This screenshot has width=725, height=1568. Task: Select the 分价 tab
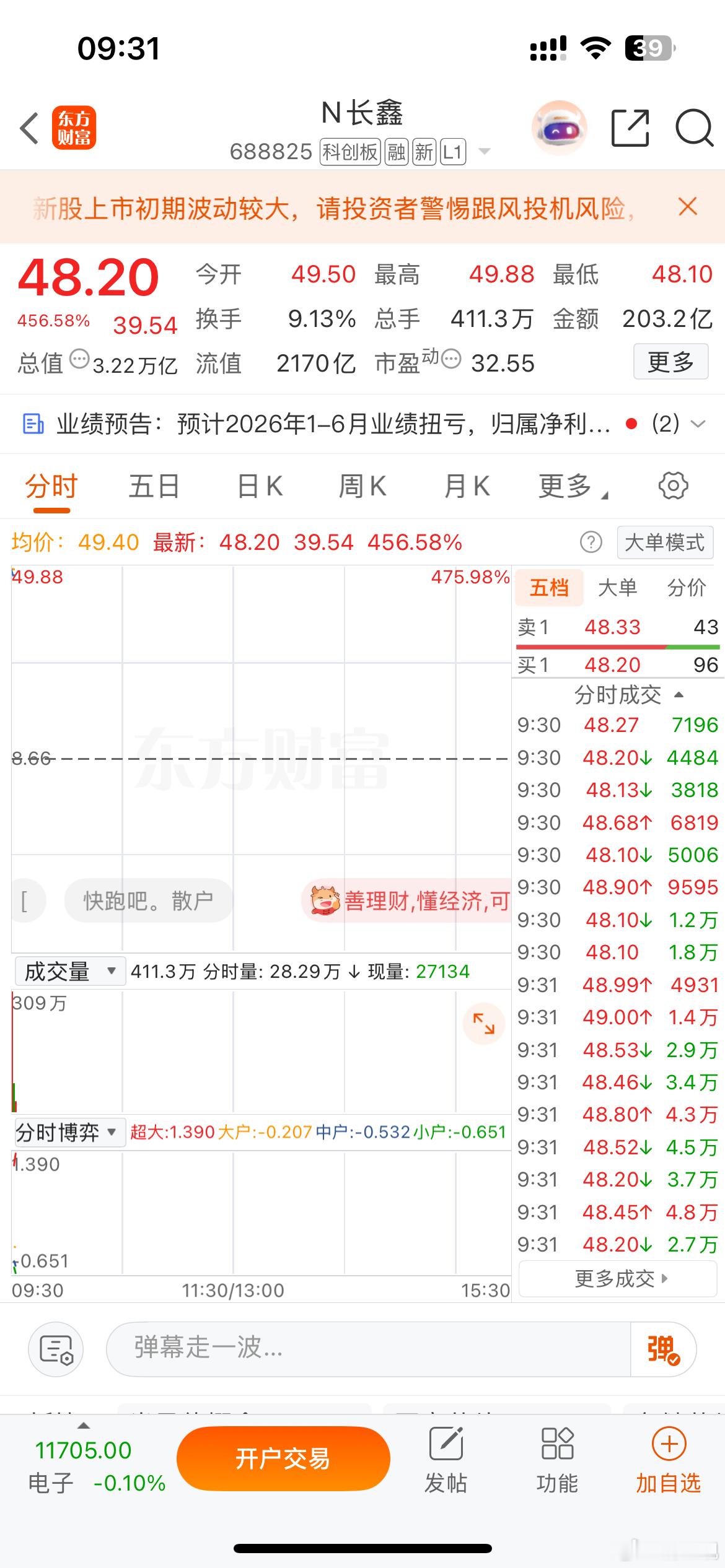coord(686,587)
